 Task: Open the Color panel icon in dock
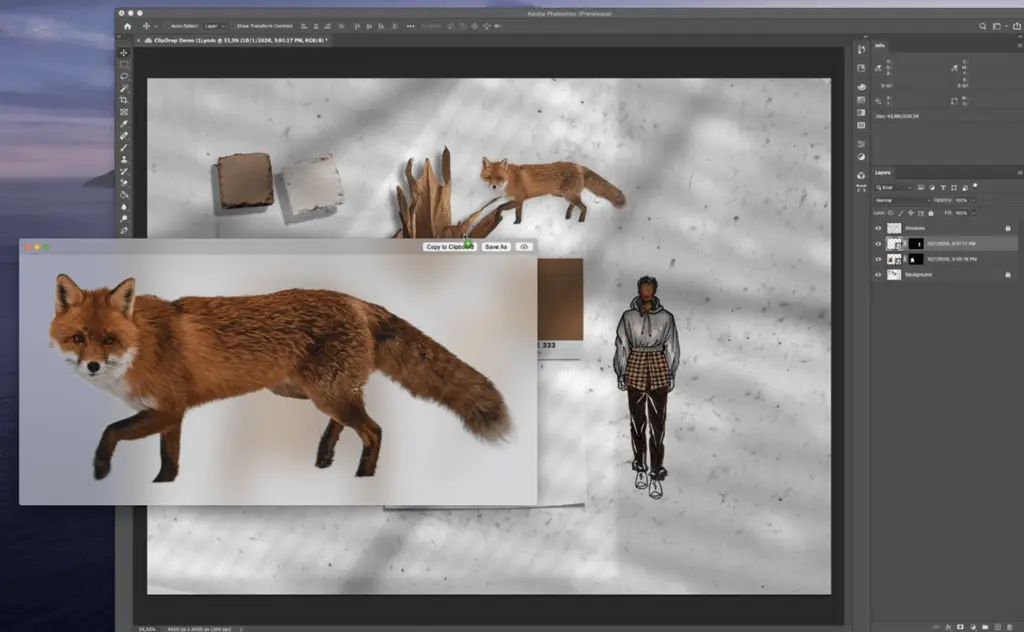click(861, 87)
